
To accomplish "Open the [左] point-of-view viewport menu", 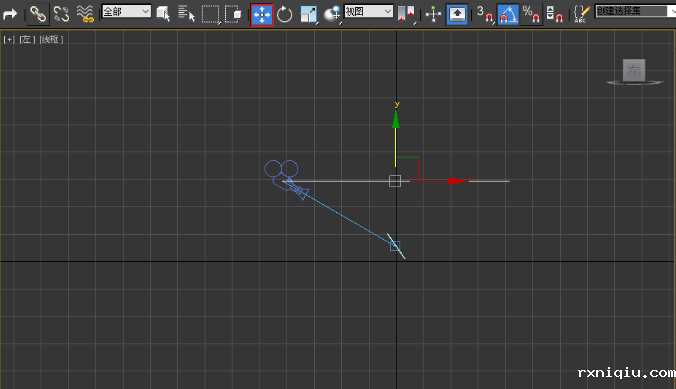I will coord(27,39).
